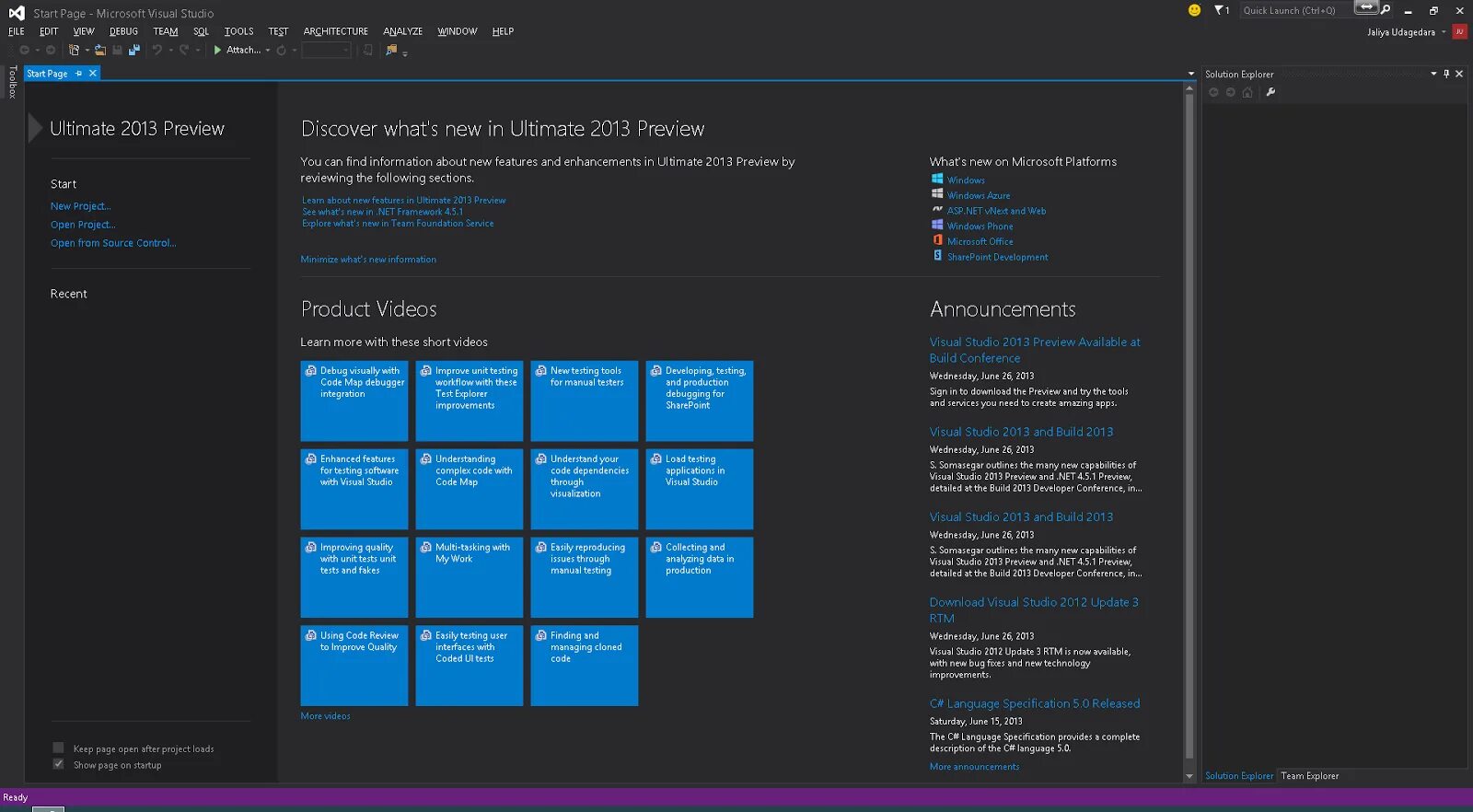Click the Save All toolbar icon

[134, 50]
